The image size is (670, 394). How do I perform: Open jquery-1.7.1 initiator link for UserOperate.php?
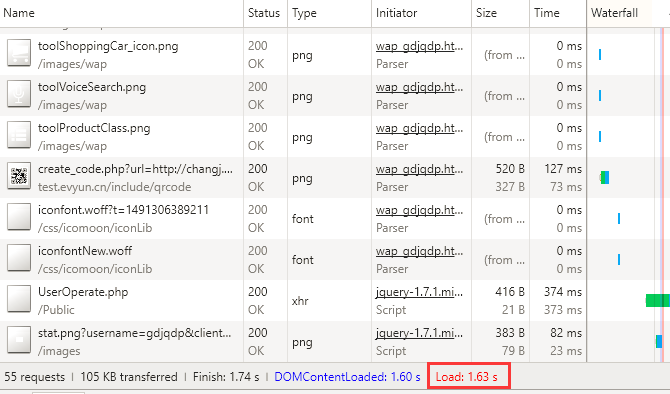[419, 292]
